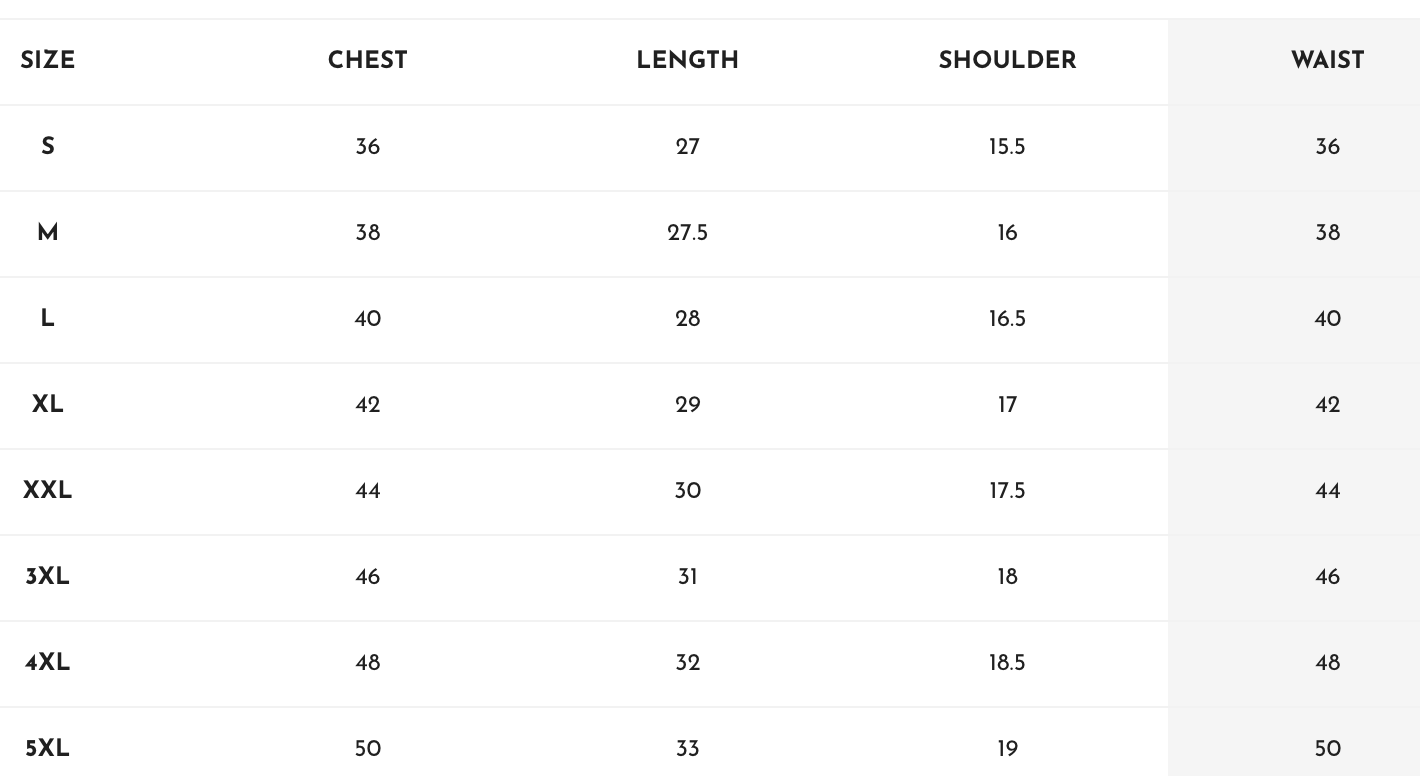
Task: Select the 5XL size row label
Action: click(47, 748)
